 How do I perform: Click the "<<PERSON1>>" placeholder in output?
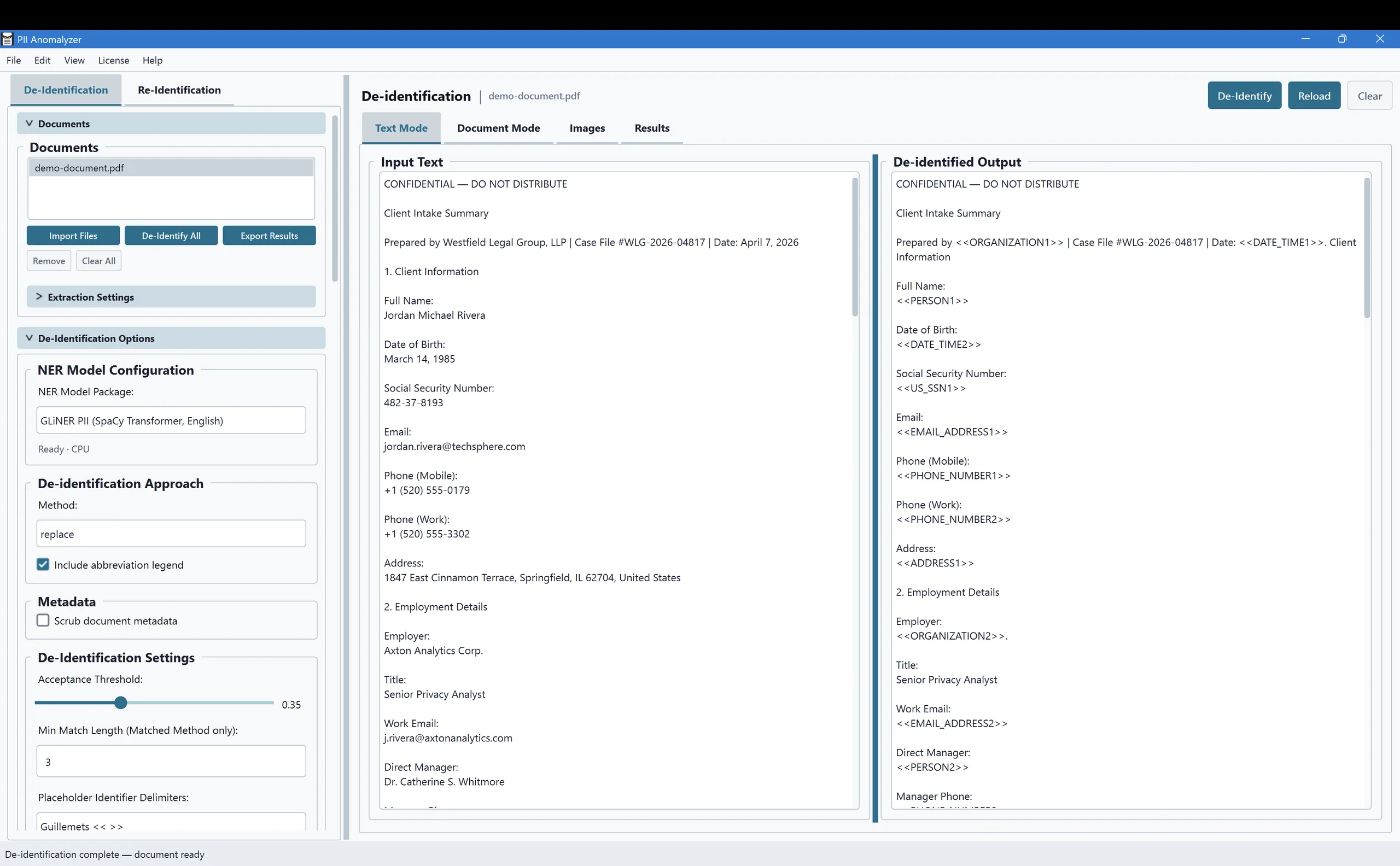pyautogui.click(x=932, y=301)
